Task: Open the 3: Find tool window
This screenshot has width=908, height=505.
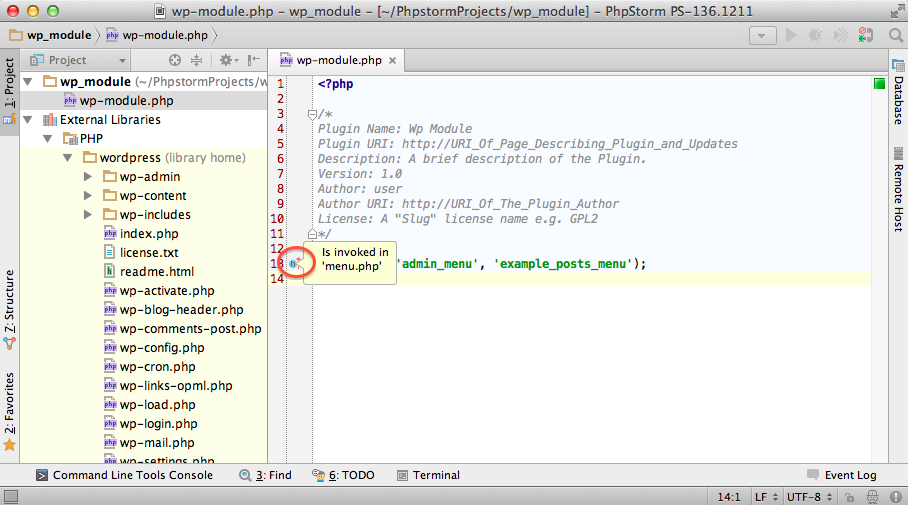Action: [x=266, y=475]
